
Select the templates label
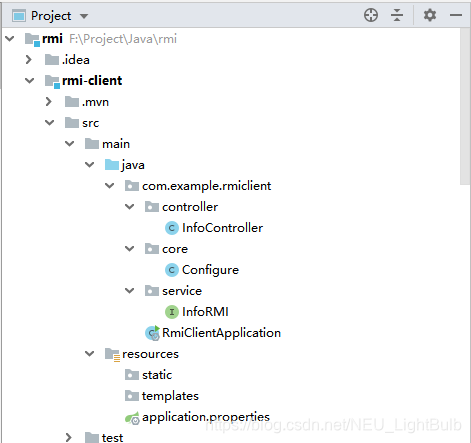(x=170, y=396)
